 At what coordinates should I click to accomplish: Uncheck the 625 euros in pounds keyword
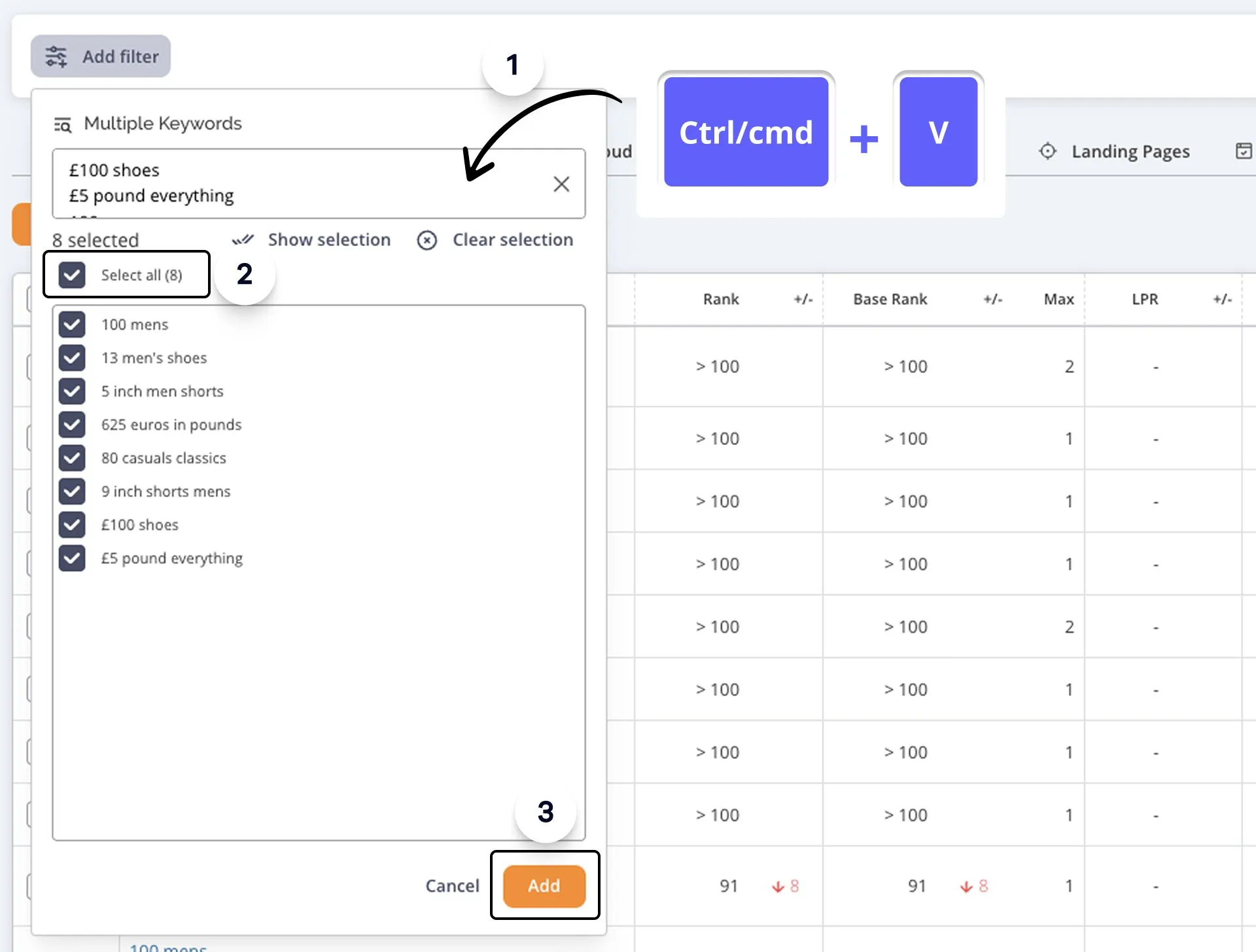pos(72,425)
